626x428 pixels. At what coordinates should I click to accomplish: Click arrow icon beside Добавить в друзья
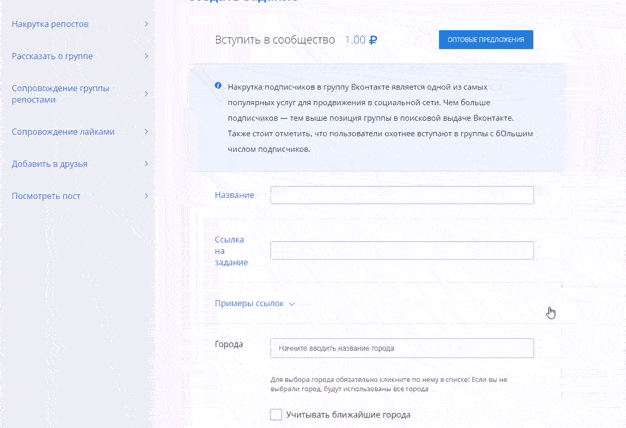point(146,163)
